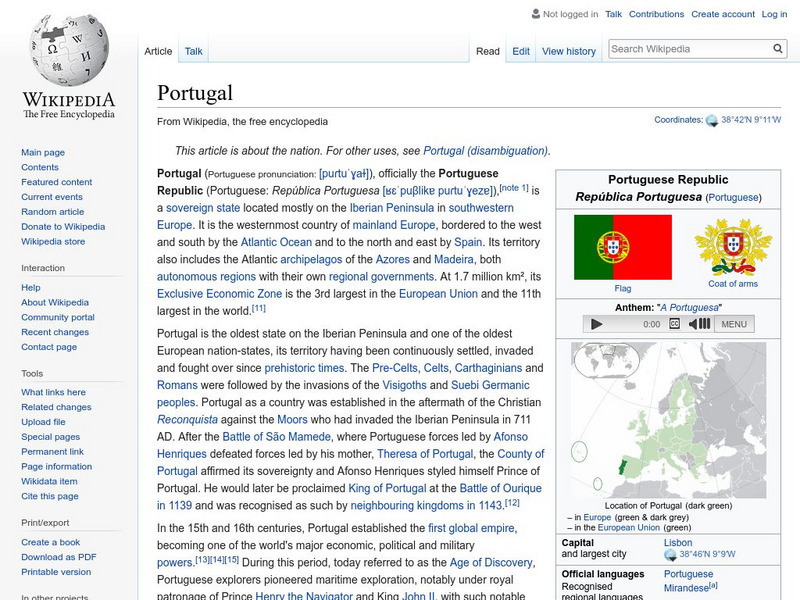Toggle closed captions on anthem player
800x600 pixels.
[674, 324]
